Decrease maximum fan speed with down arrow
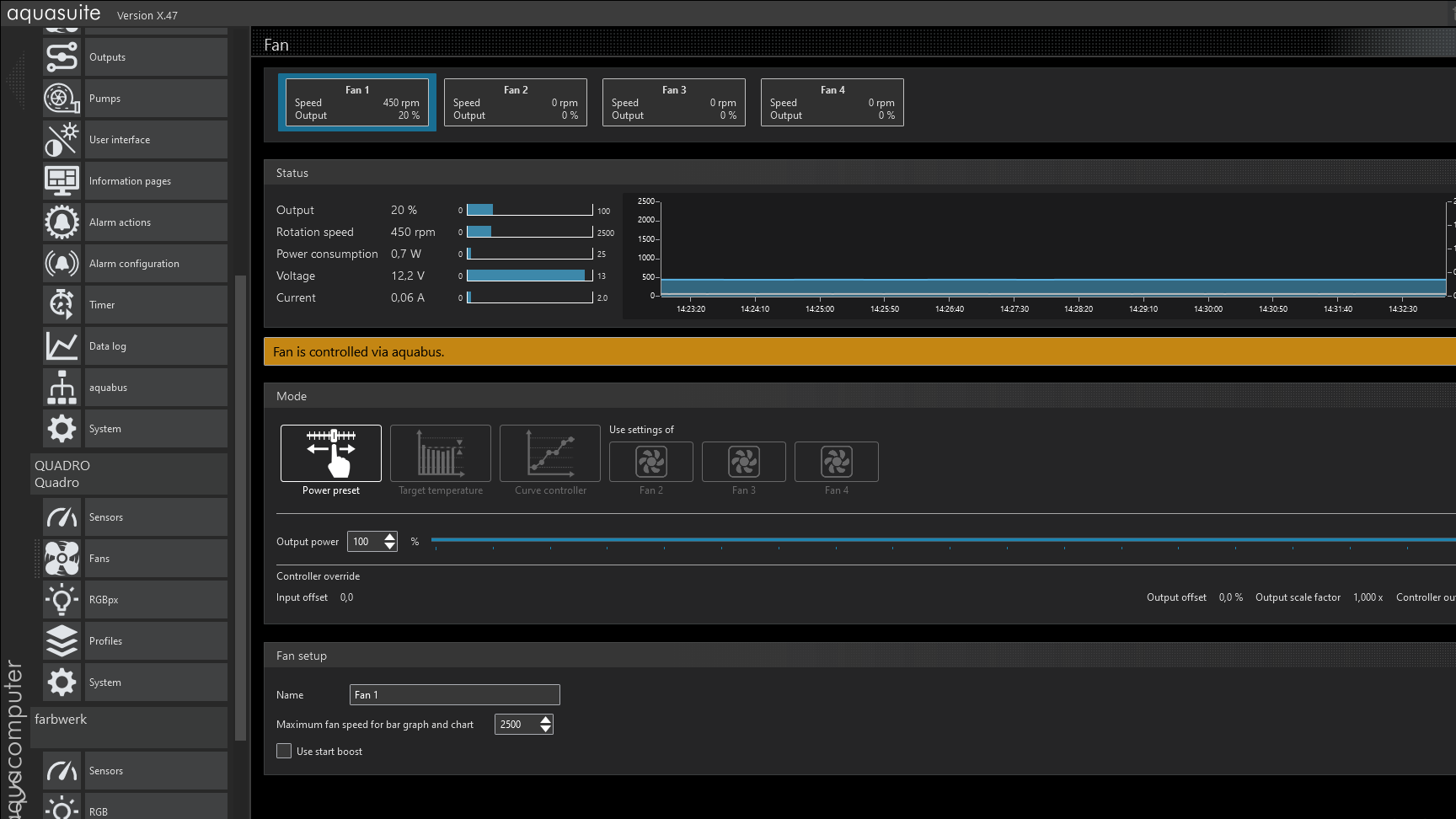Screen dimensions: 1456x819 (x=546, y=729)
